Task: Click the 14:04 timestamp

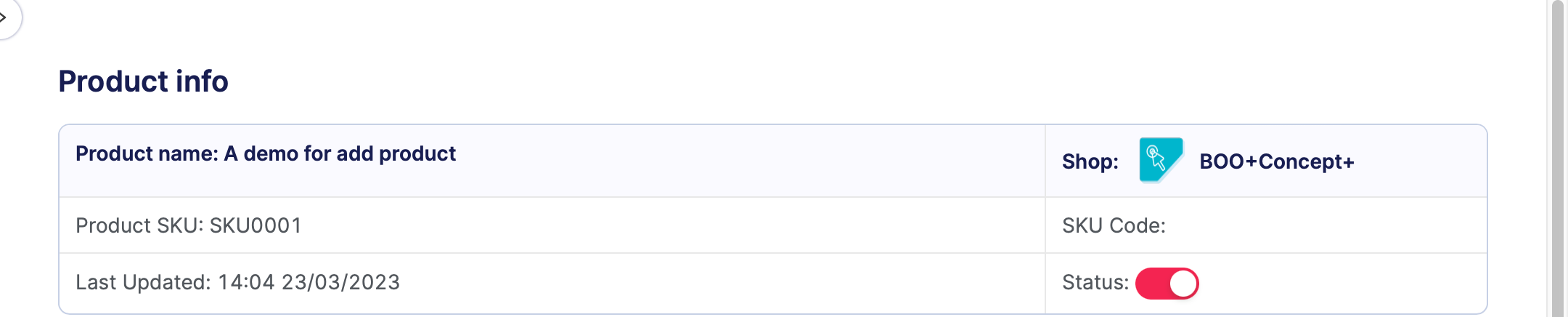Action: [247, 282]
